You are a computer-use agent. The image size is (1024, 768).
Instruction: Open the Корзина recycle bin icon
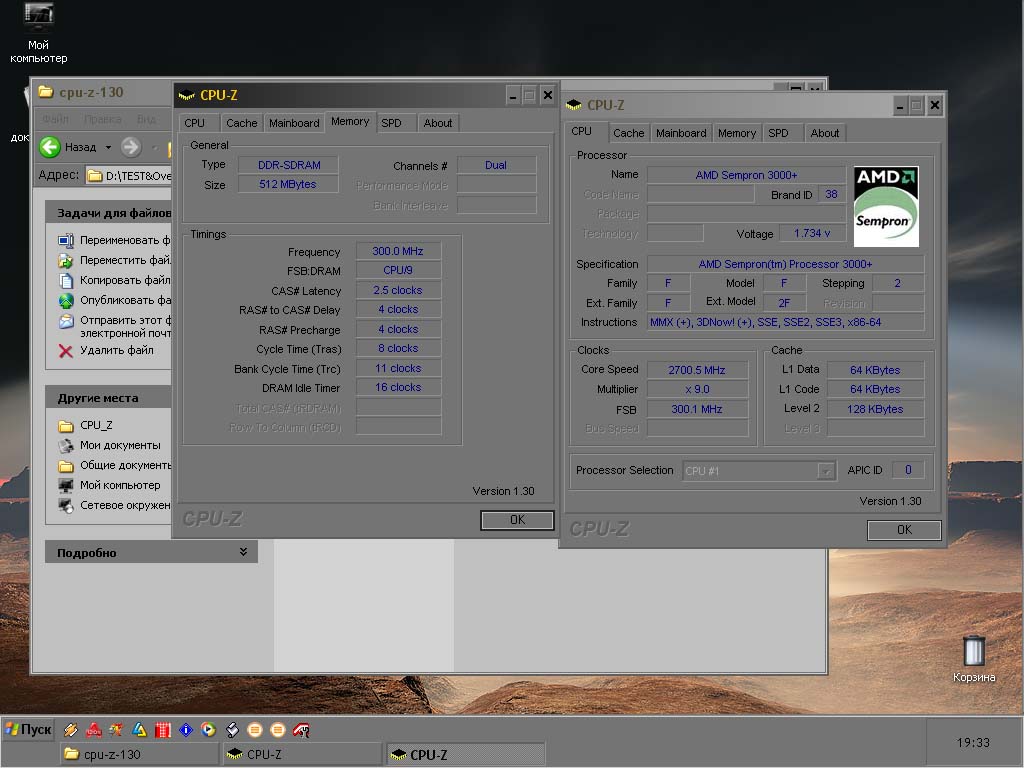pos(974,658)
